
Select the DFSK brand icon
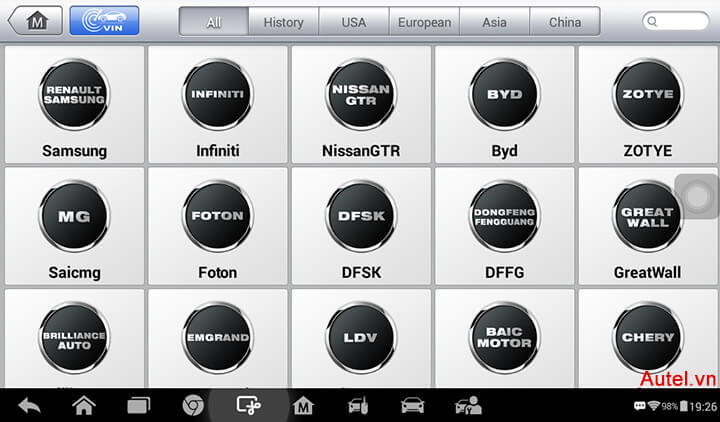click(x=361, y=216)
